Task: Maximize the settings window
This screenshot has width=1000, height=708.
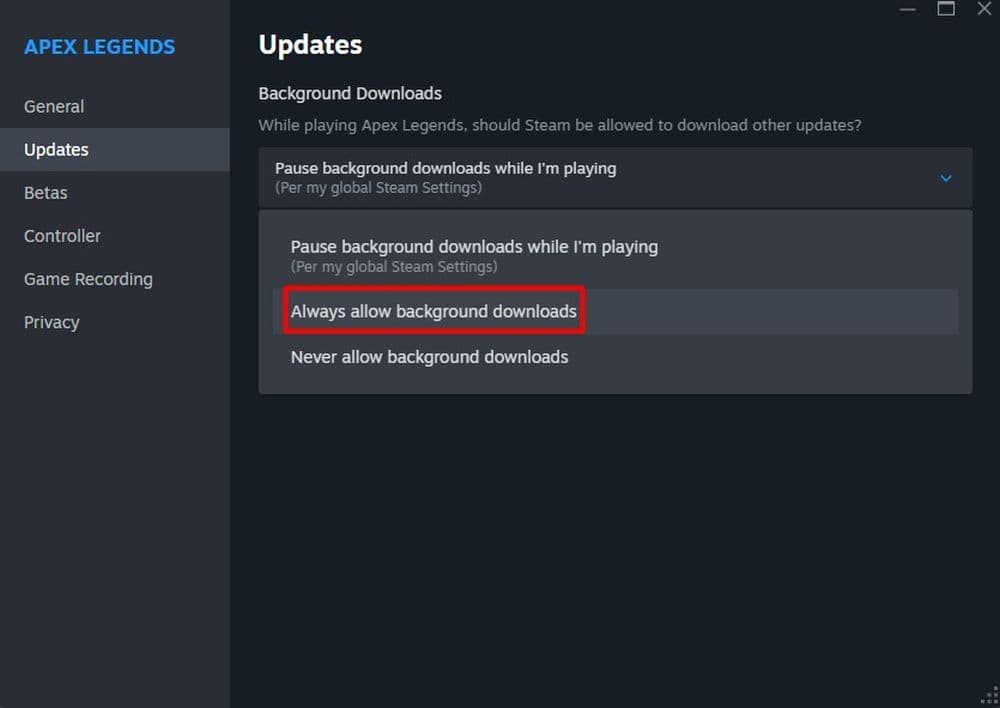Action: [x=945, y=9]
